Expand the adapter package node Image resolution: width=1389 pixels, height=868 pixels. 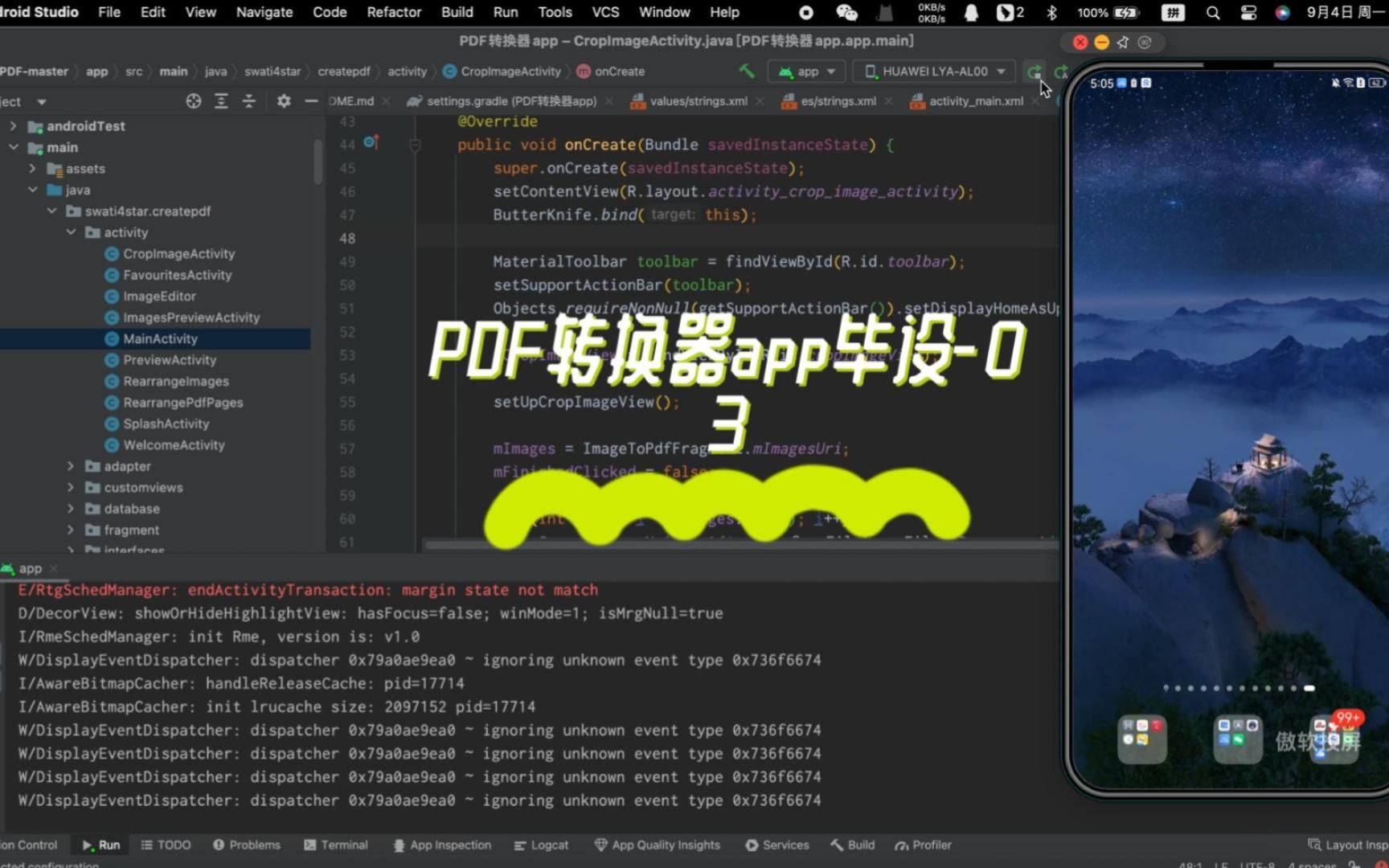70,466
